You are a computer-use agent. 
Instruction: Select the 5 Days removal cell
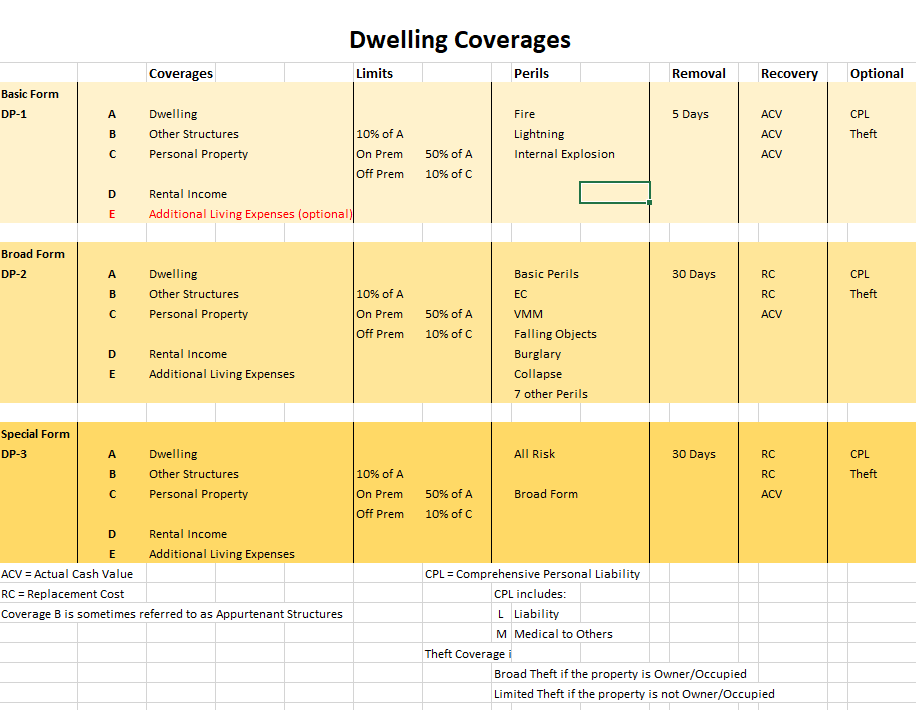pyautogui.click(x=690, y=114)
